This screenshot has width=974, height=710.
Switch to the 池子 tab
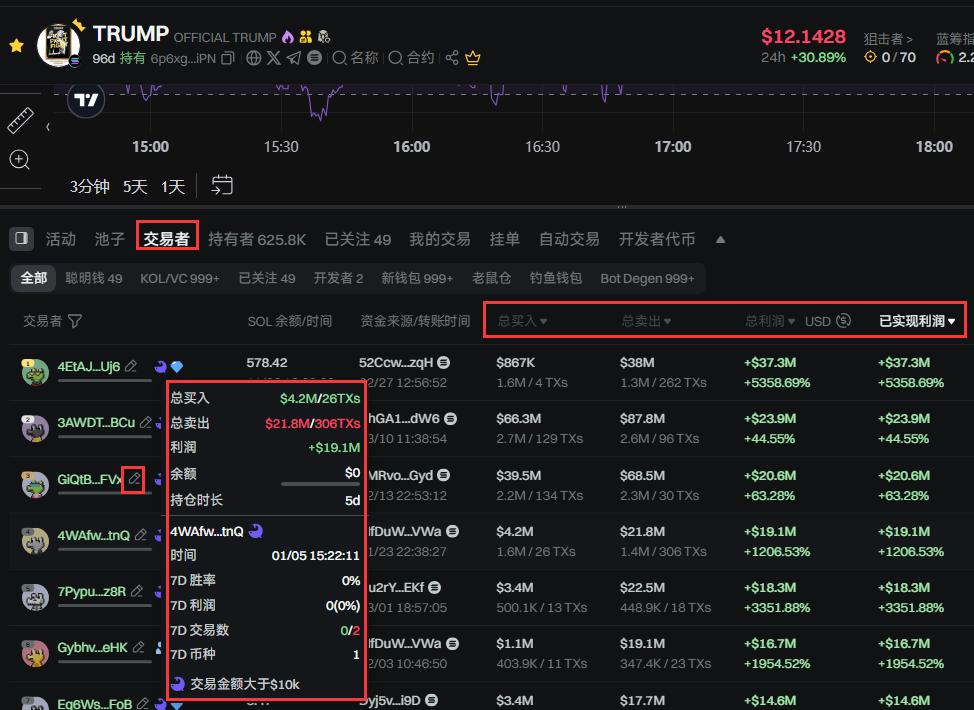110,239
